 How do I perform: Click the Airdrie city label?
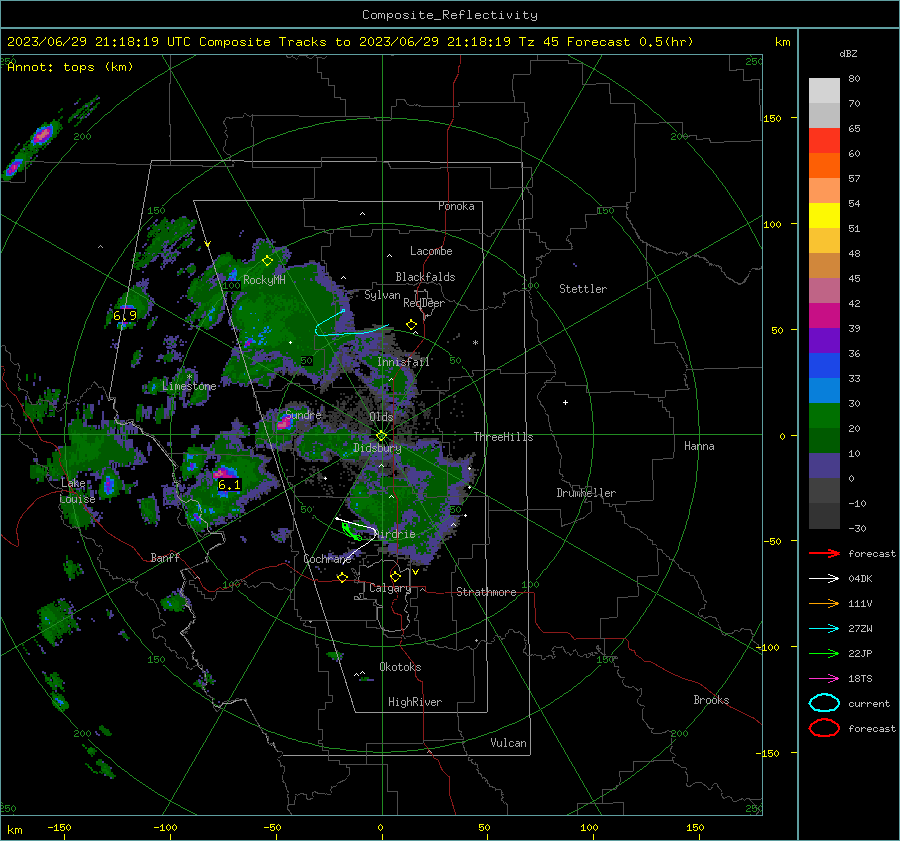(x=394, y=534)
